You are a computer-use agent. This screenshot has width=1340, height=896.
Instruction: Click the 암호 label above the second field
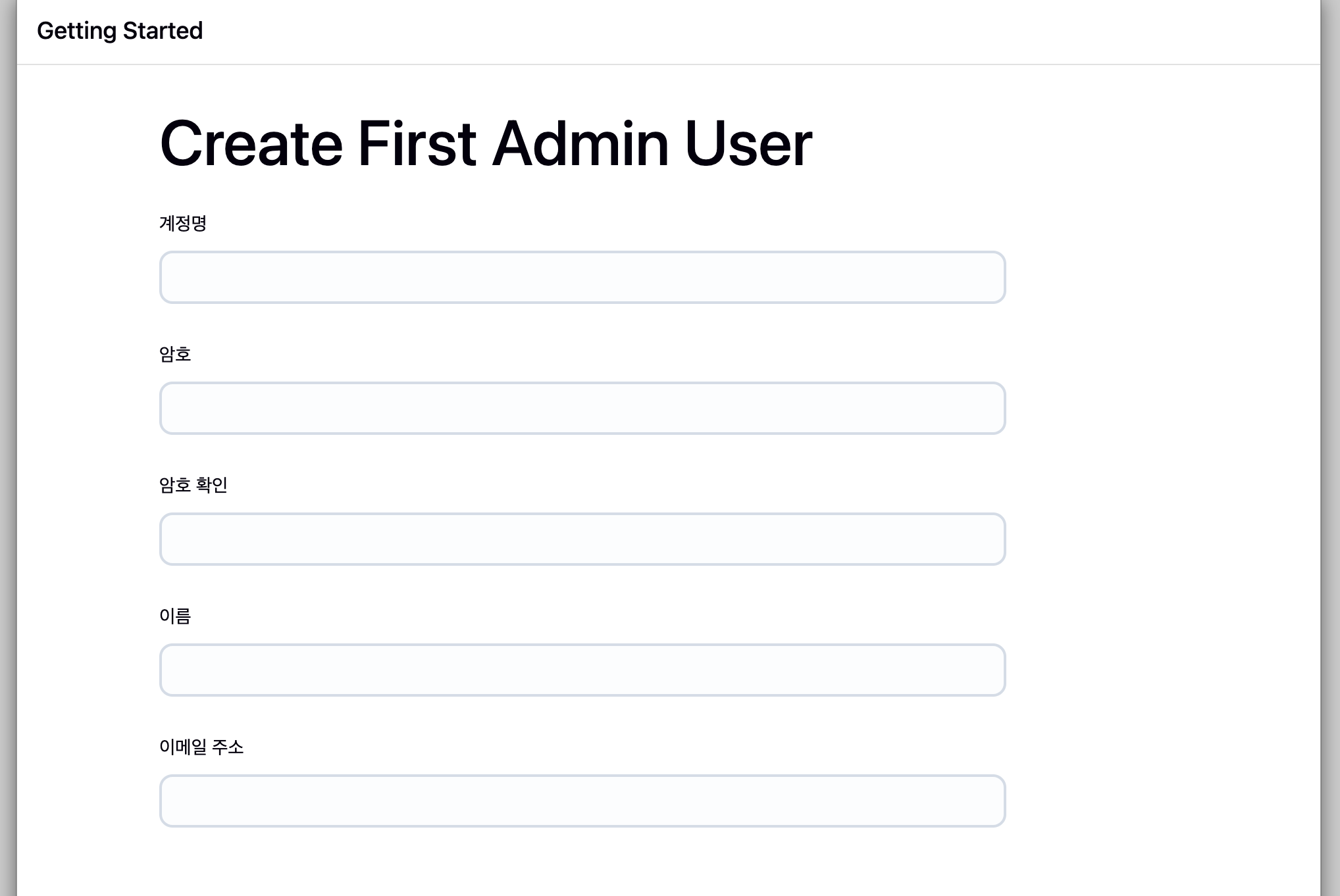(x=175, y=355)
